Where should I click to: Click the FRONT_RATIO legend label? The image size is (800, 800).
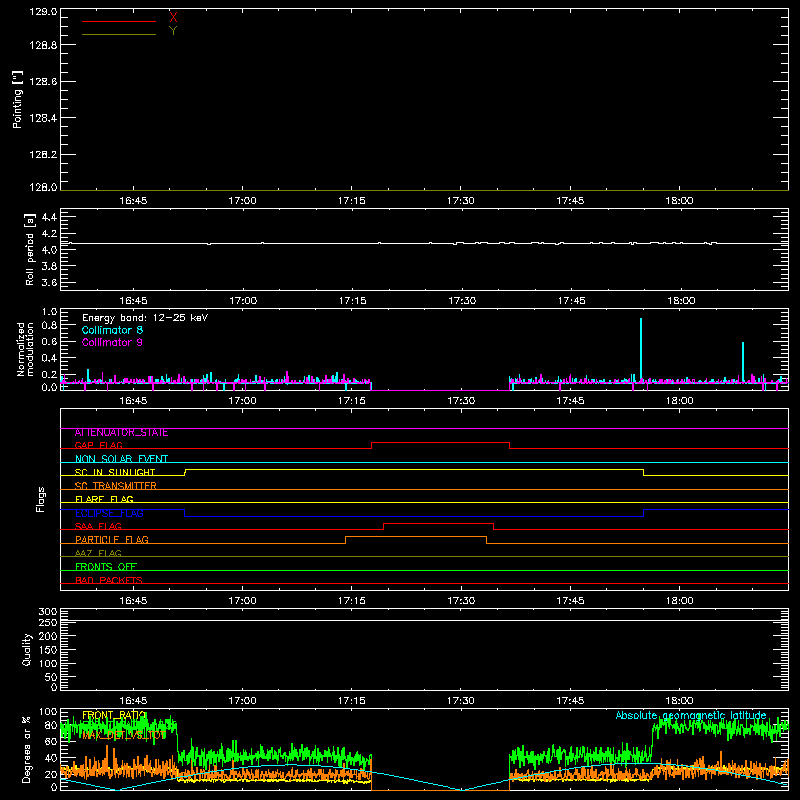point(114,715)
